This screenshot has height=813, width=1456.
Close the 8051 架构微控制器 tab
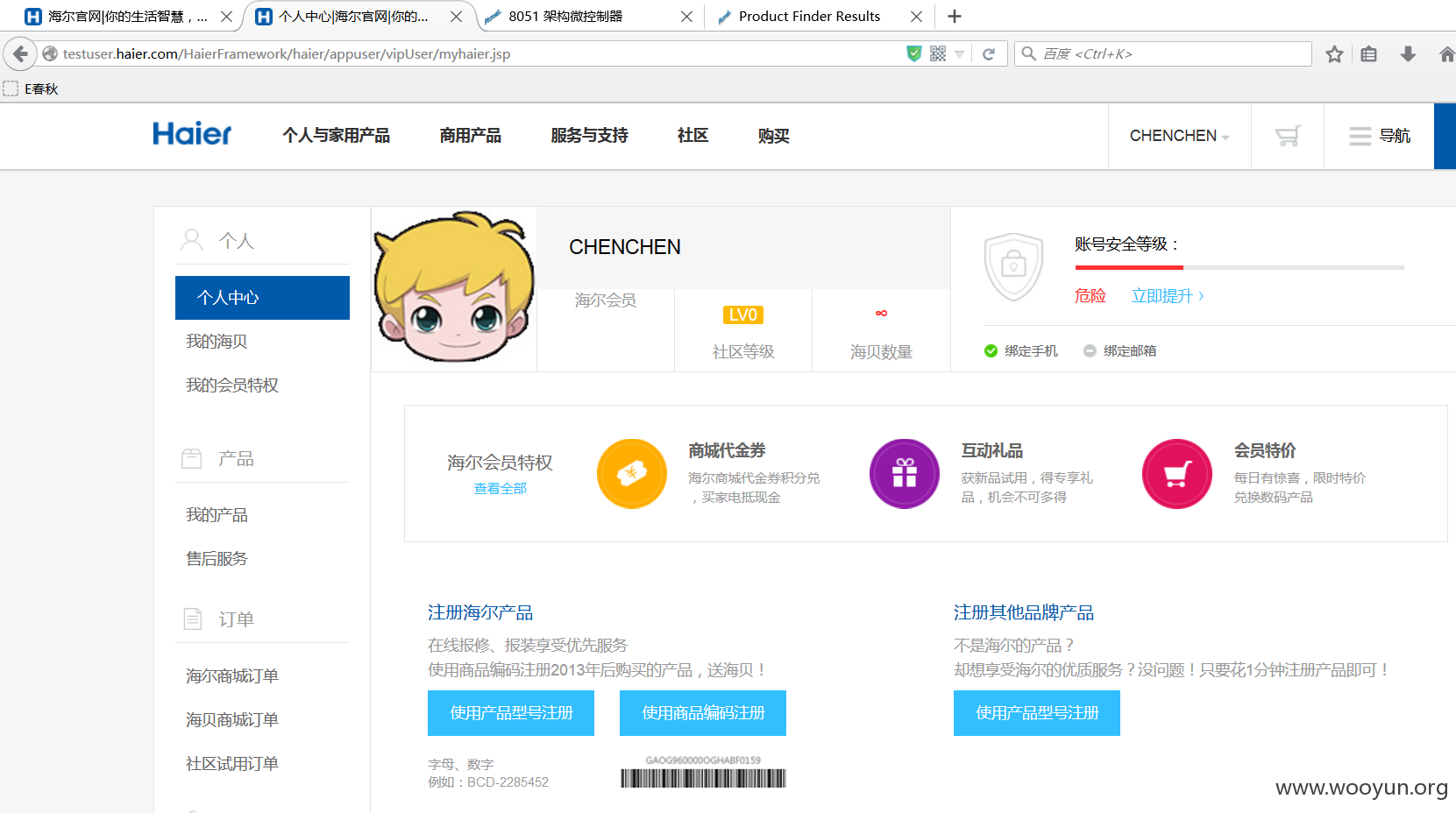(x=686, y=17)
